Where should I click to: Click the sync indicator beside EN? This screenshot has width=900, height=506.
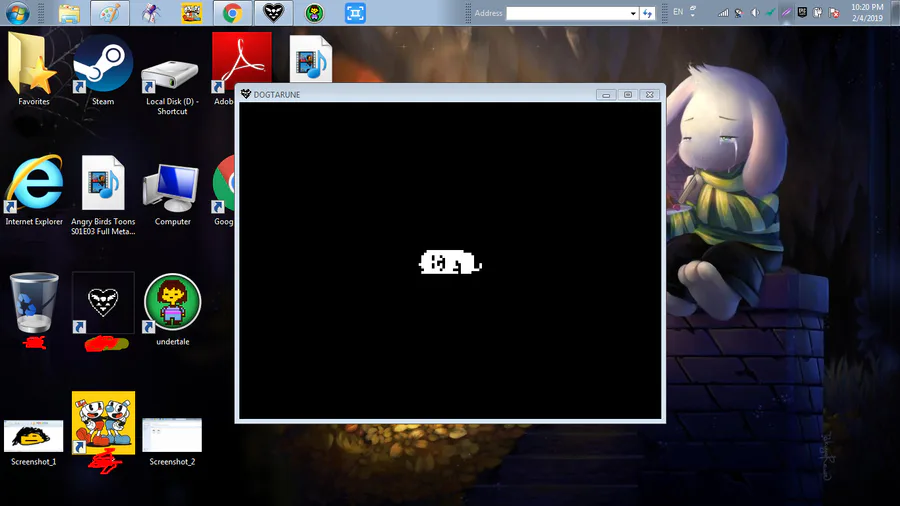coord(693,11)
